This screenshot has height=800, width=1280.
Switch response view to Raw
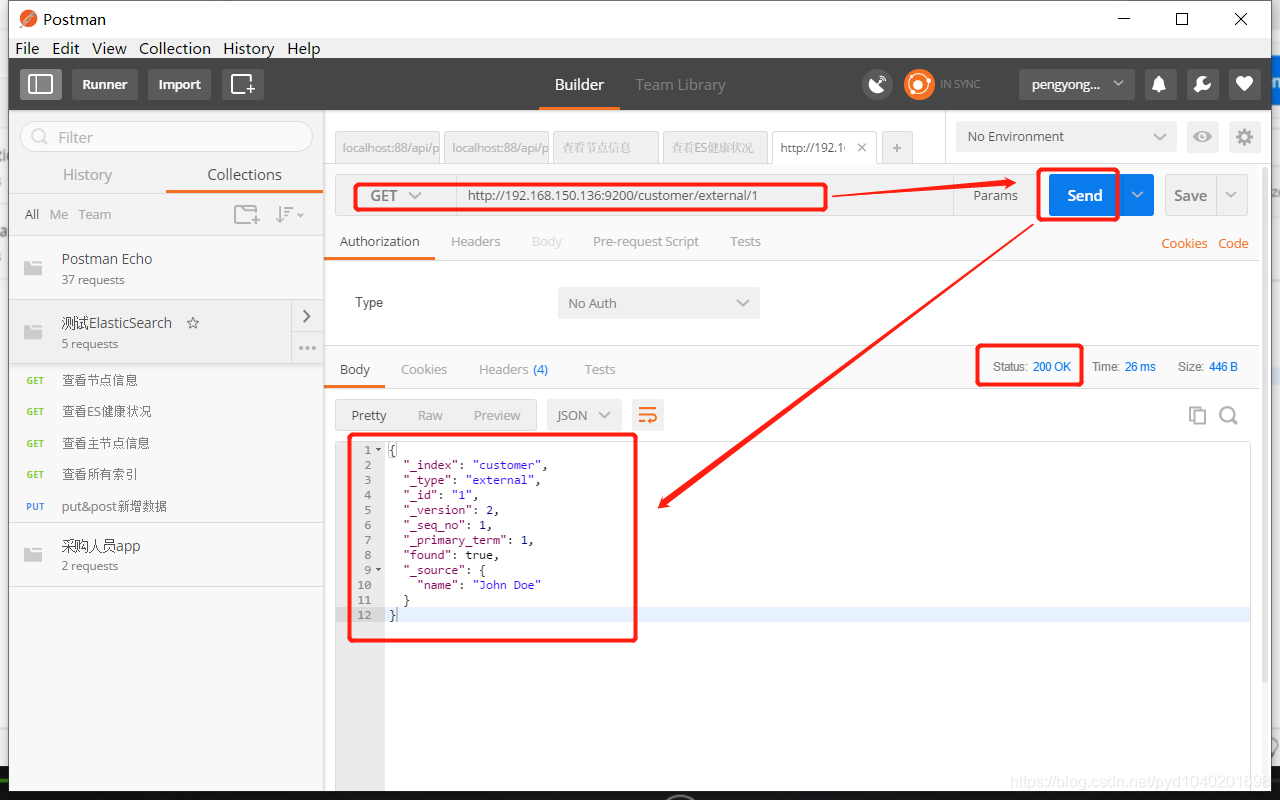click(x=430, y=415)
